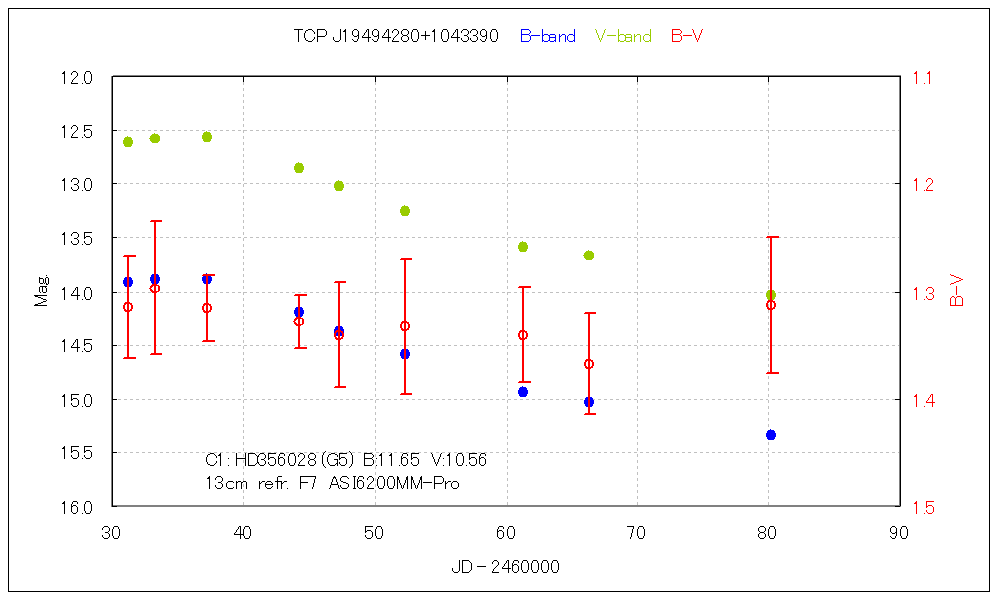This screenshot has width=1000, height=600.
Task: Click the equipment note 13cm refr. F7 ASI6200MM-Pro
Action: pos(332,482)
